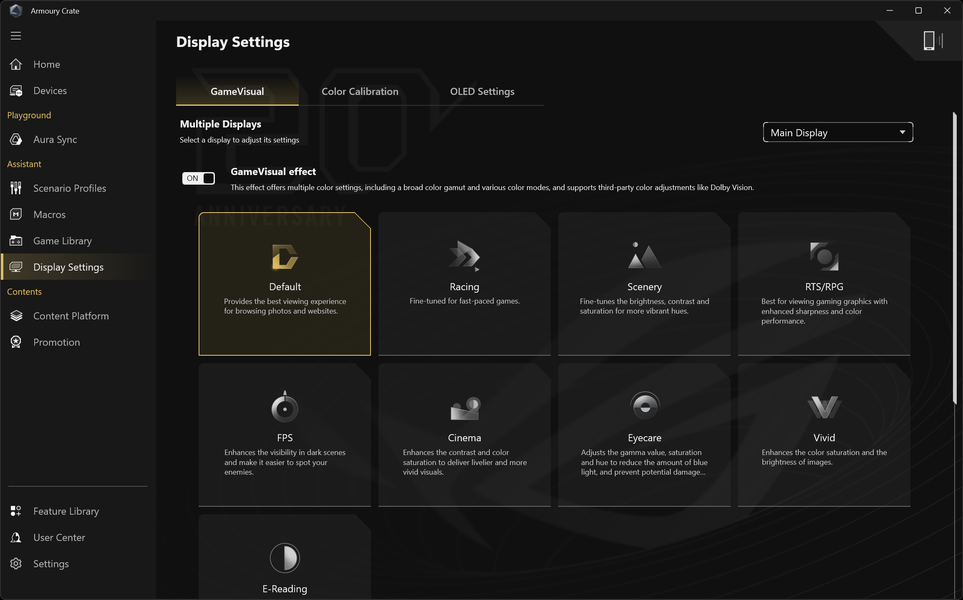Go to Macros page
Screen dimensions: 963x600
pos(49,214)
